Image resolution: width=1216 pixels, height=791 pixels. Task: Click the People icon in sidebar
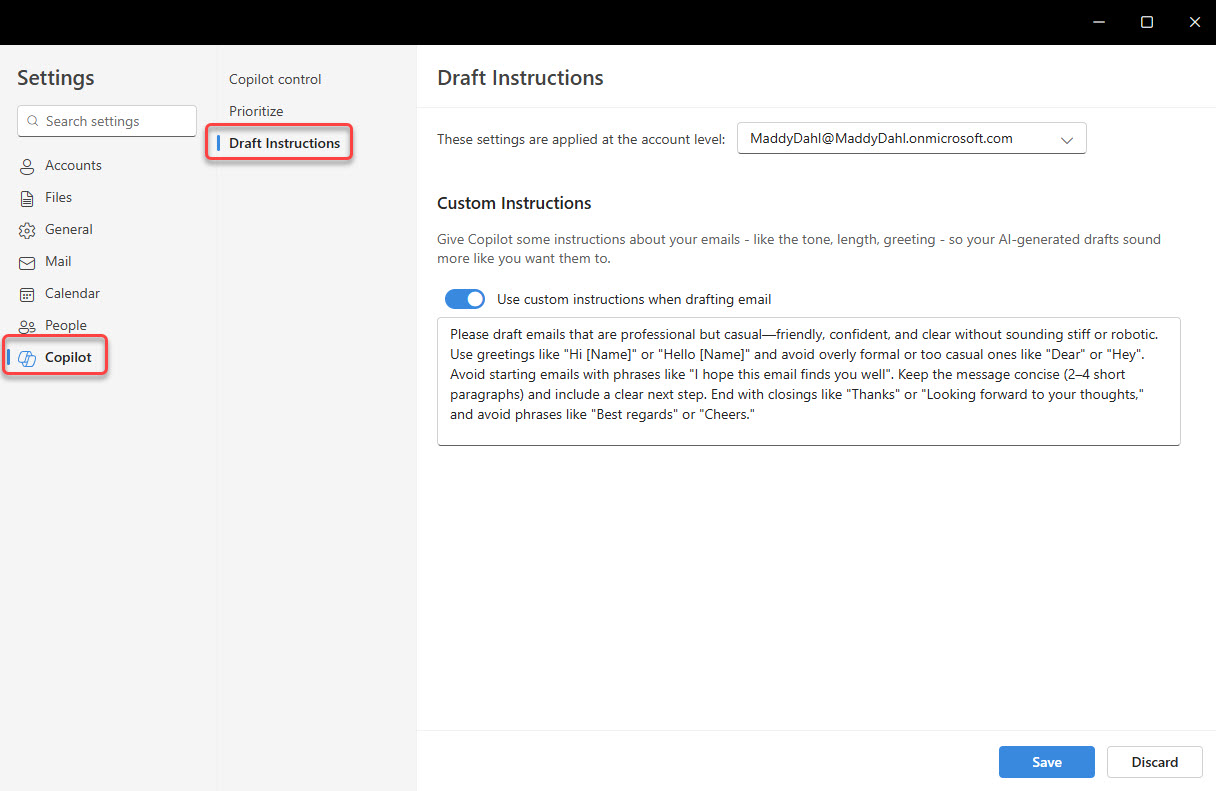click(27, 326)
